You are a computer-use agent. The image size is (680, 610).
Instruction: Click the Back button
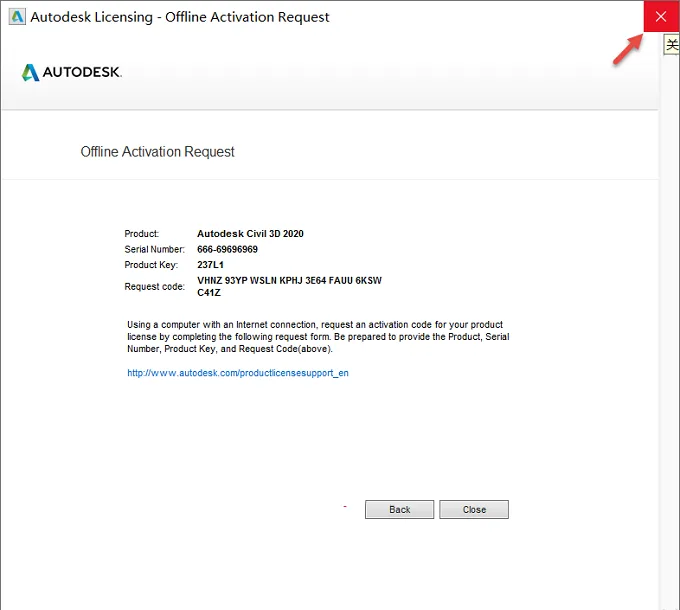pos(399,509)
